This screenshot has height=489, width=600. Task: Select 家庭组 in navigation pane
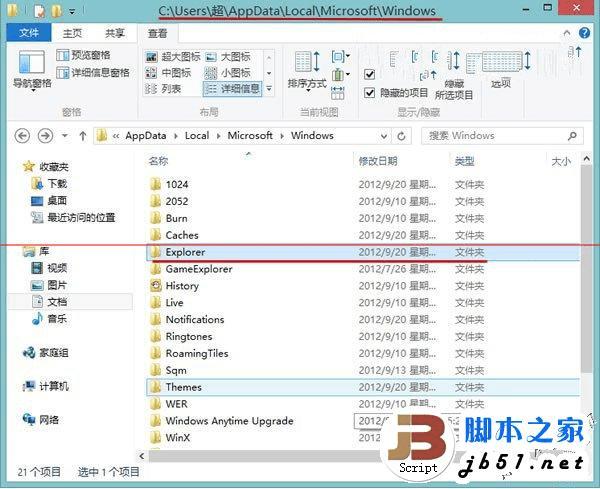point(46,353)
